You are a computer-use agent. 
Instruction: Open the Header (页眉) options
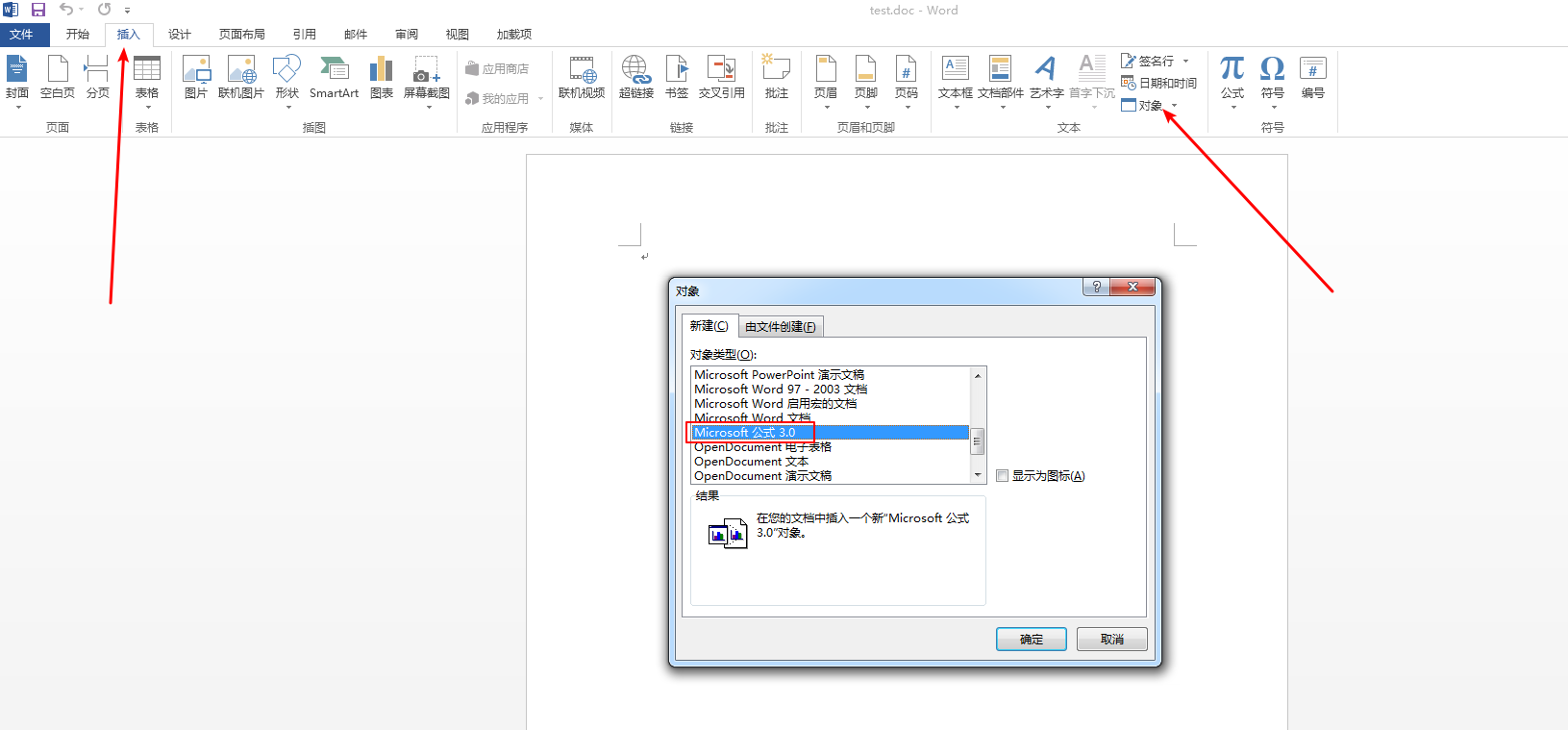826,82
